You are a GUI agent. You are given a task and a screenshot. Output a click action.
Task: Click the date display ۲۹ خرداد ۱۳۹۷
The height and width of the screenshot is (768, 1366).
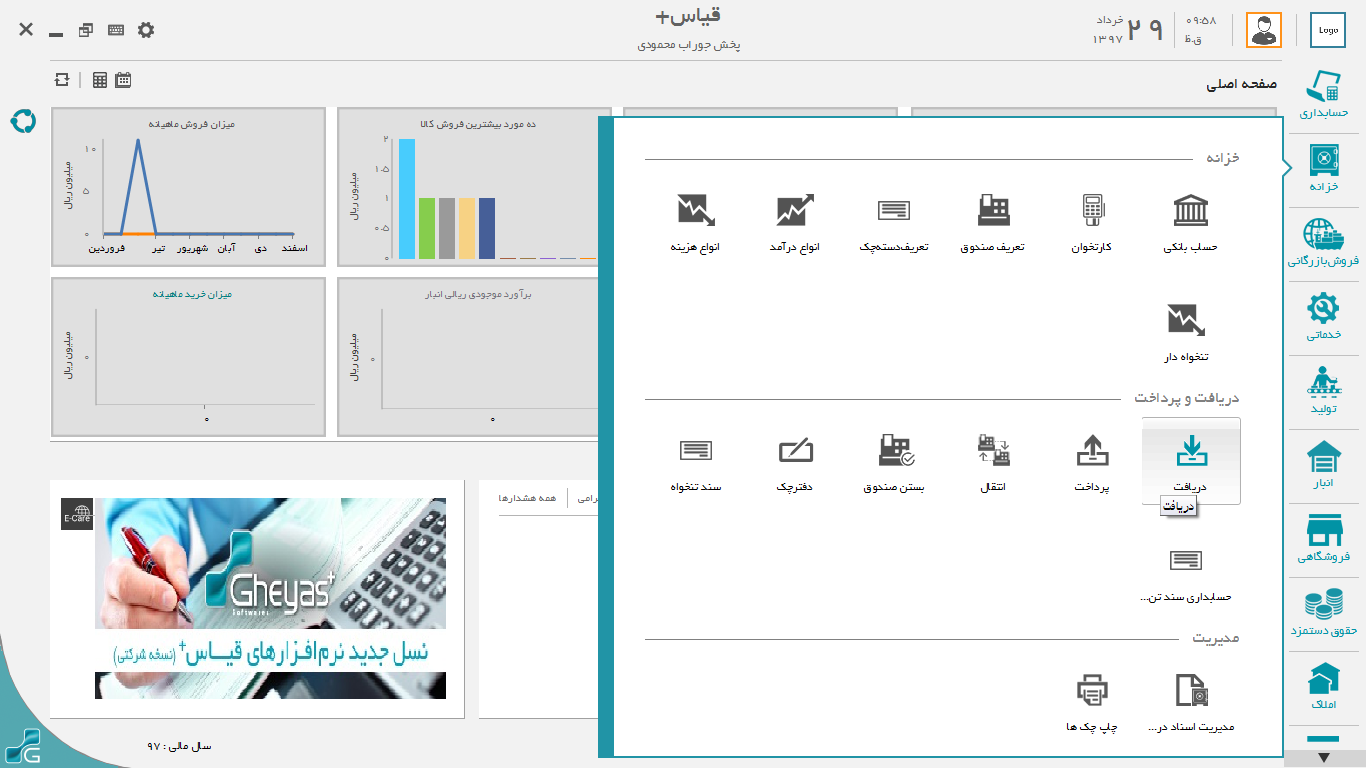[1129, 30]
